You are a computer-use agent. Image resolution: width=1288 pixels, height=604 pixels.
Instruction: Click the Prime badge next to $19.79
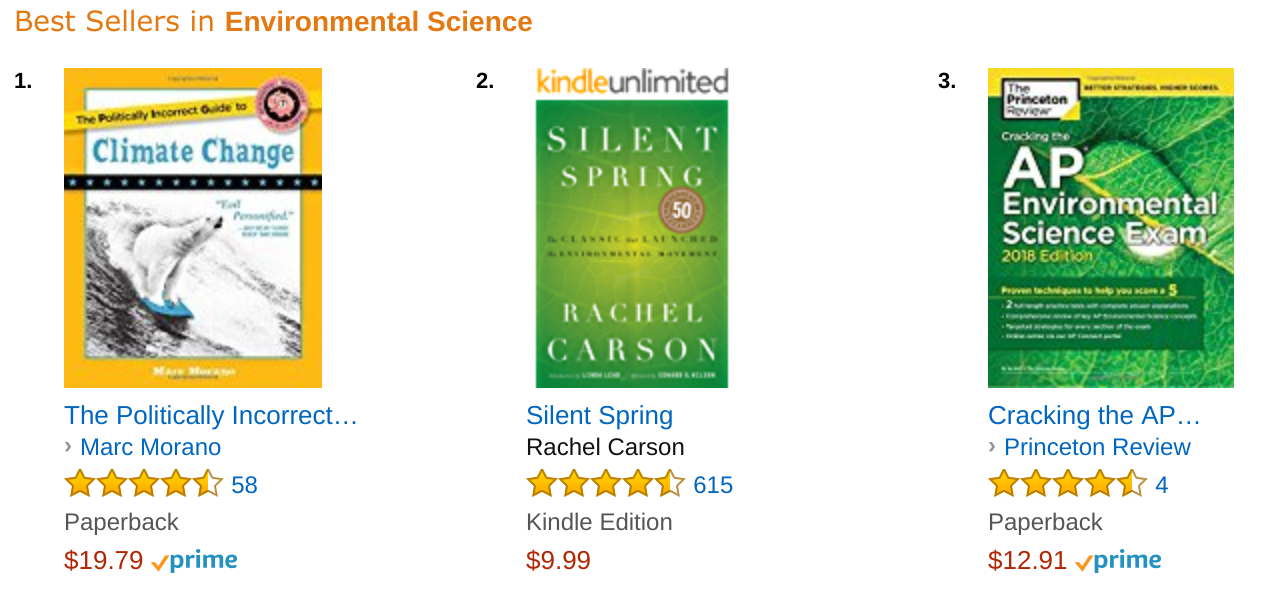click(x=195, y=561)
